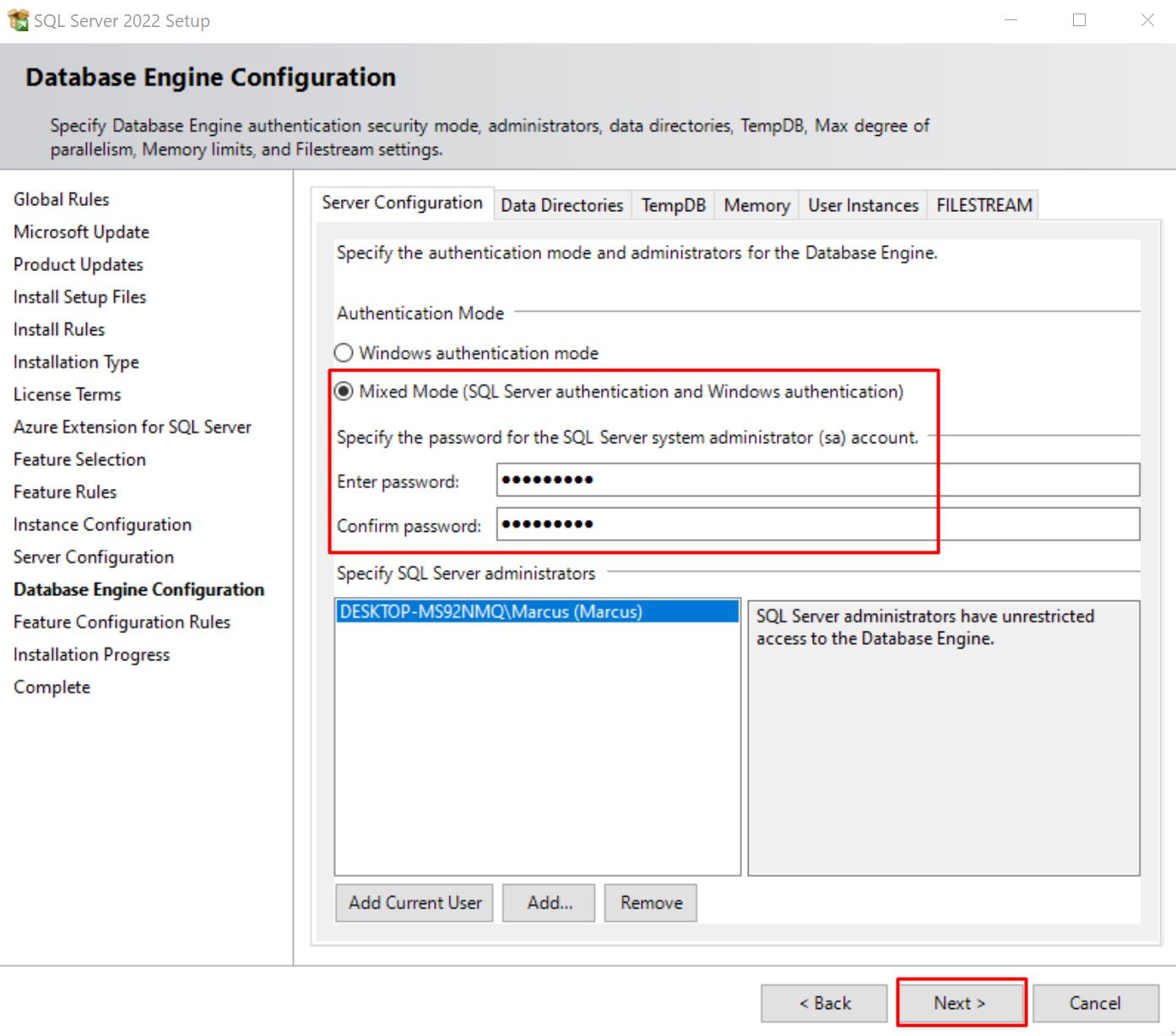
Task: Click the Remove button
Action: click(x=651, y=903)
